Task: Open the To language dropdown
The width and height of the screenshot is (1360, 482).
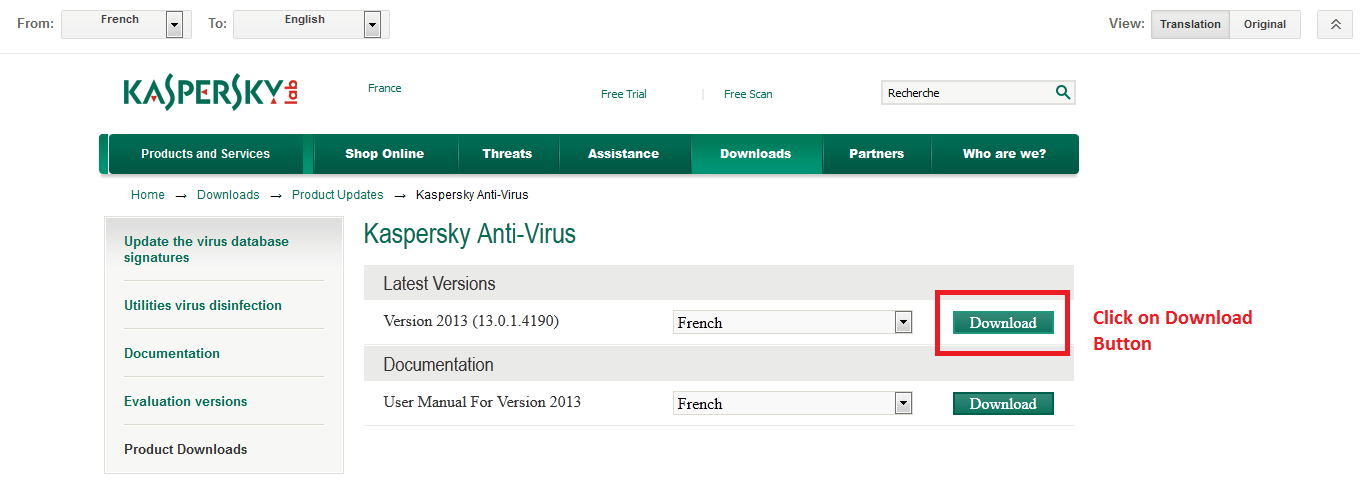Action: coord(372,25)
